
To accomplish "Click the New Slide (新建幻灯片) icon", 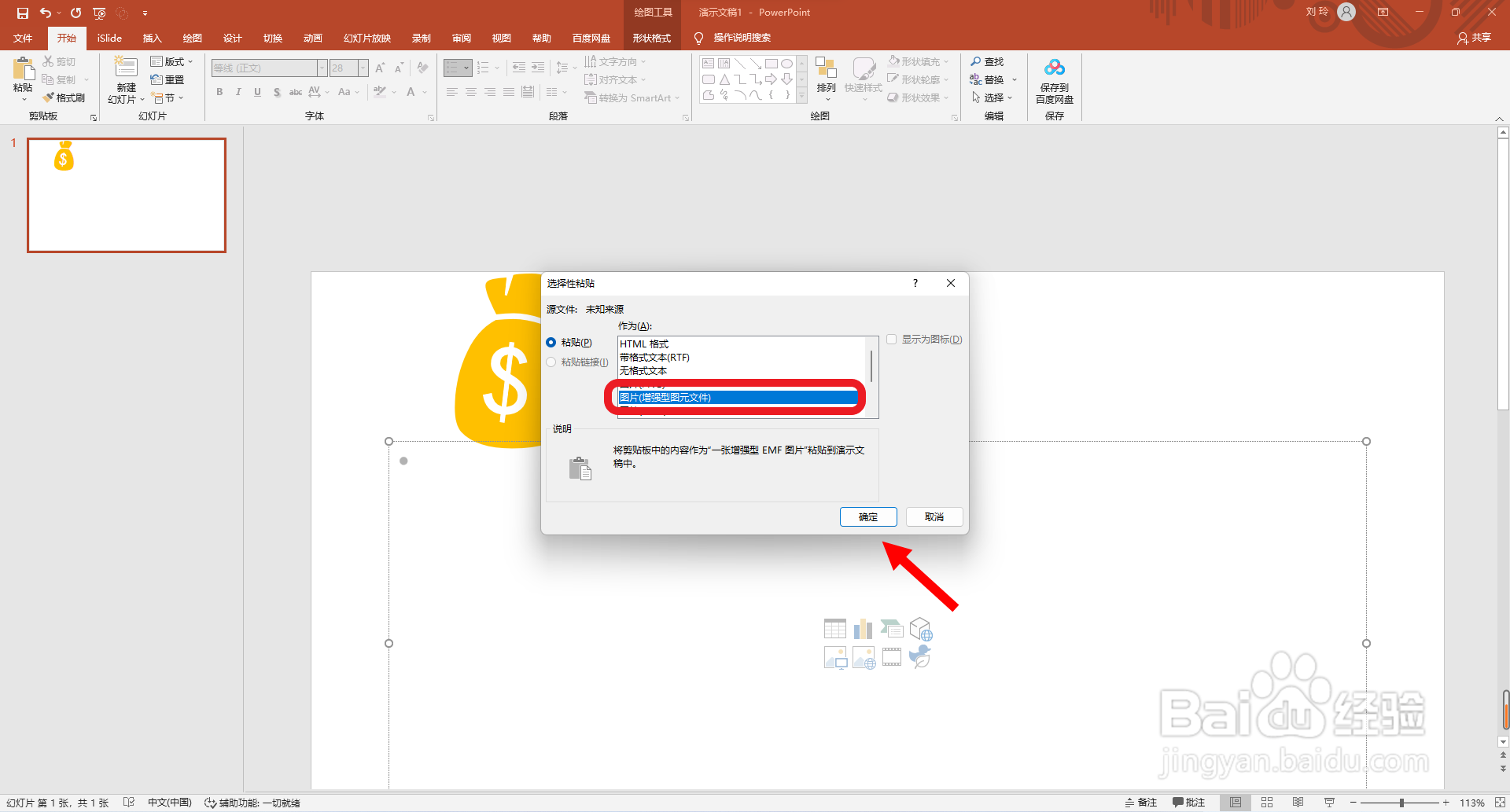I will (x=126, y=68).
